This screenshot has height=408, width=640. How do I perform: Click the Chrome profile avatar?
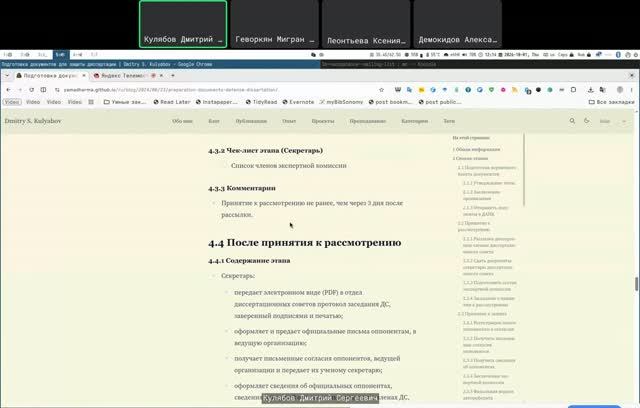[x=620, y=90]
